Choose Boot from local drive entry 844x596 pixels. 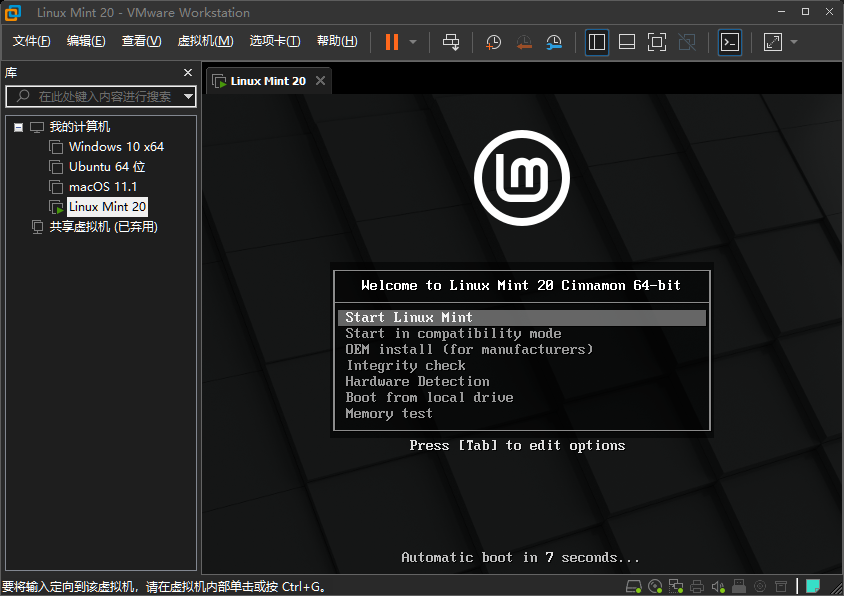pos(429,398)
